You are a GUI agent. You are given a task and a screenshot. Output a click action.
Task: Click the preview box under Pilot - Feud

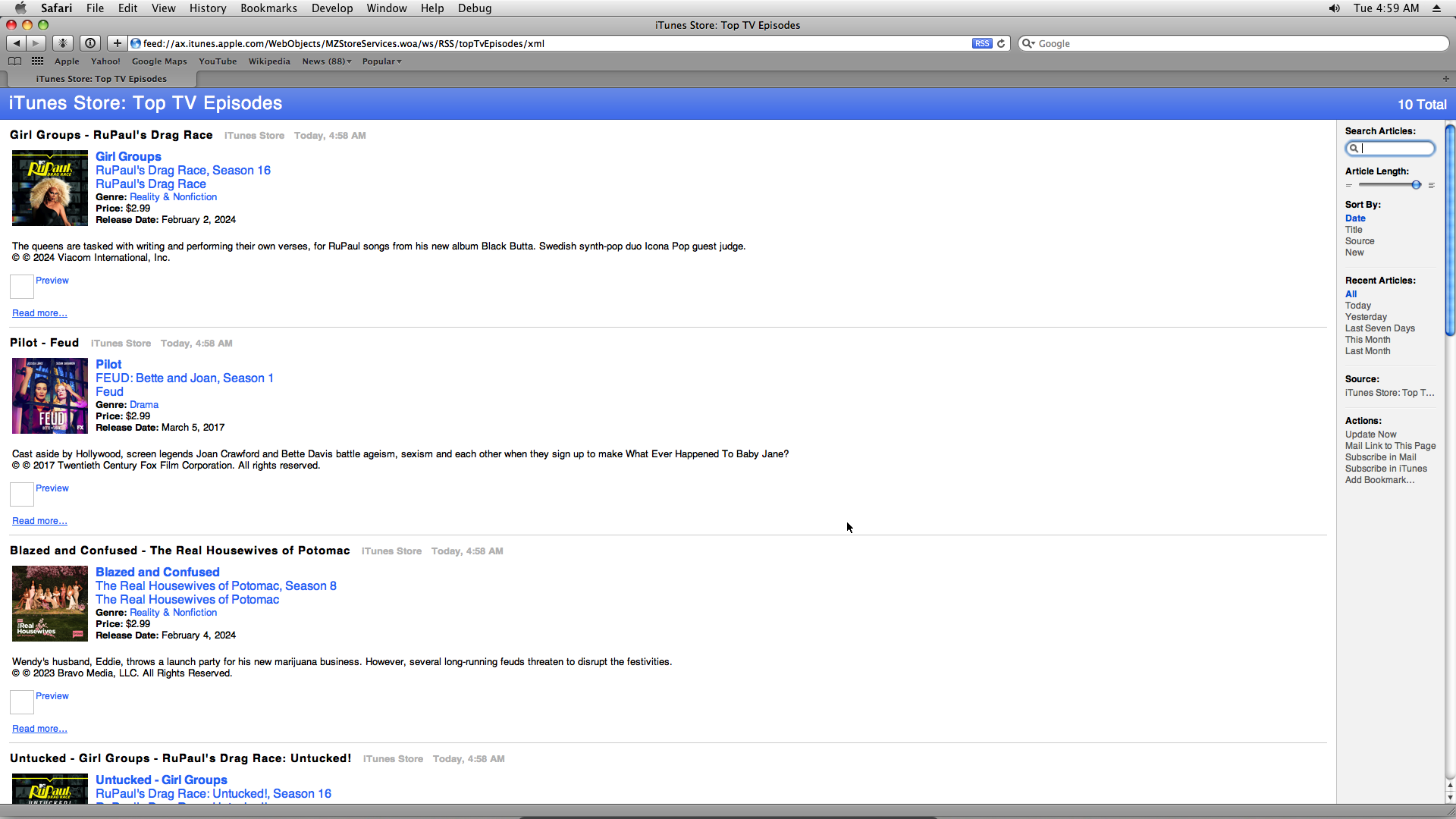click(22, 494)
